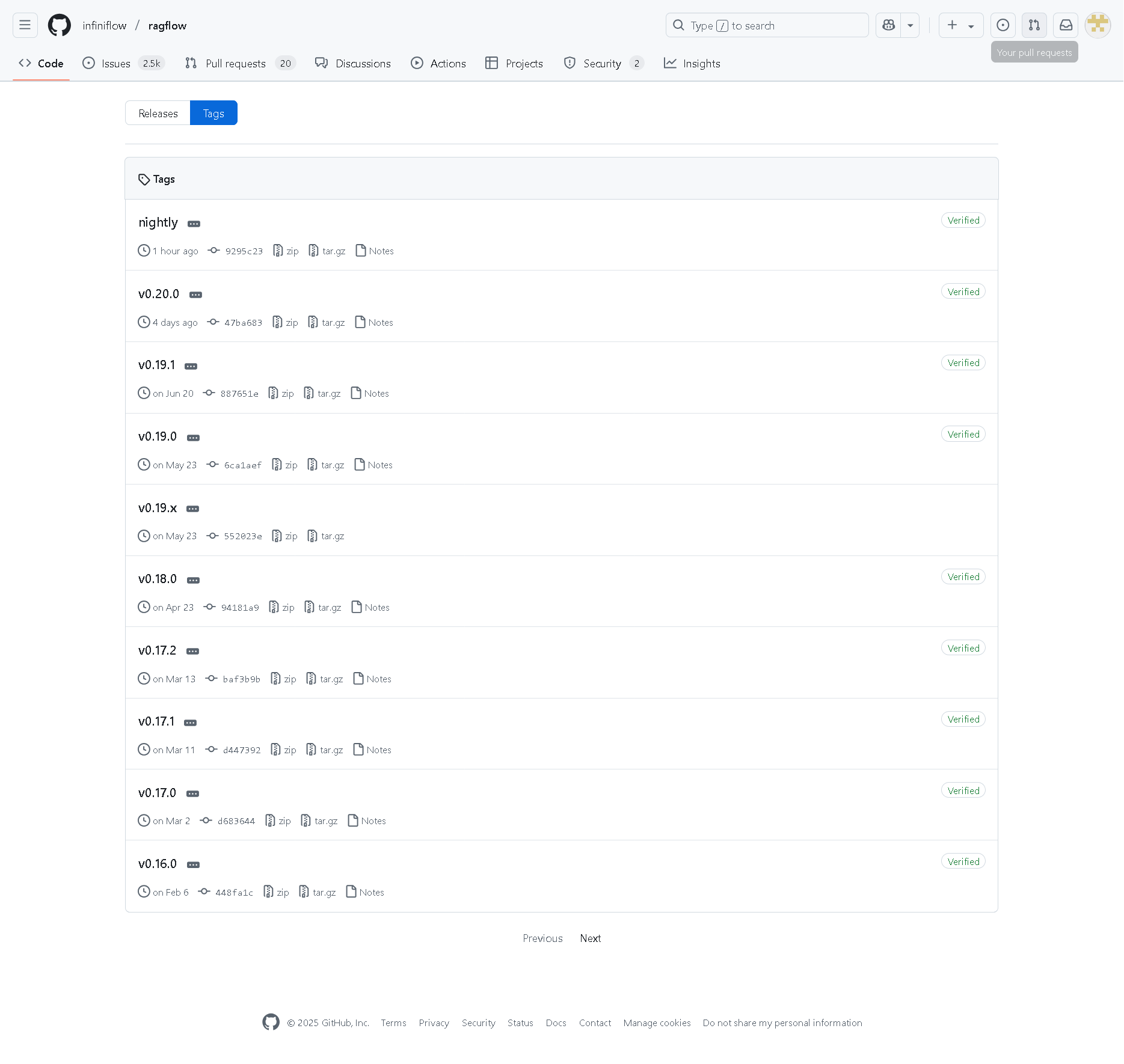Open the footer Terms link

393,1023
